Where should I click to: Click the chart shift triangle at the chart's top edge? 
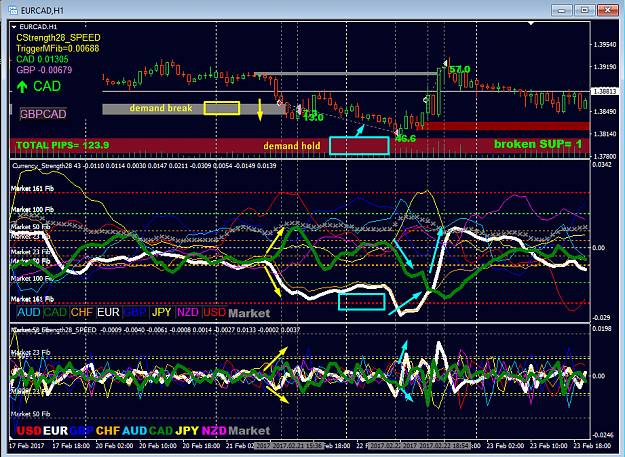coord(531,24)
